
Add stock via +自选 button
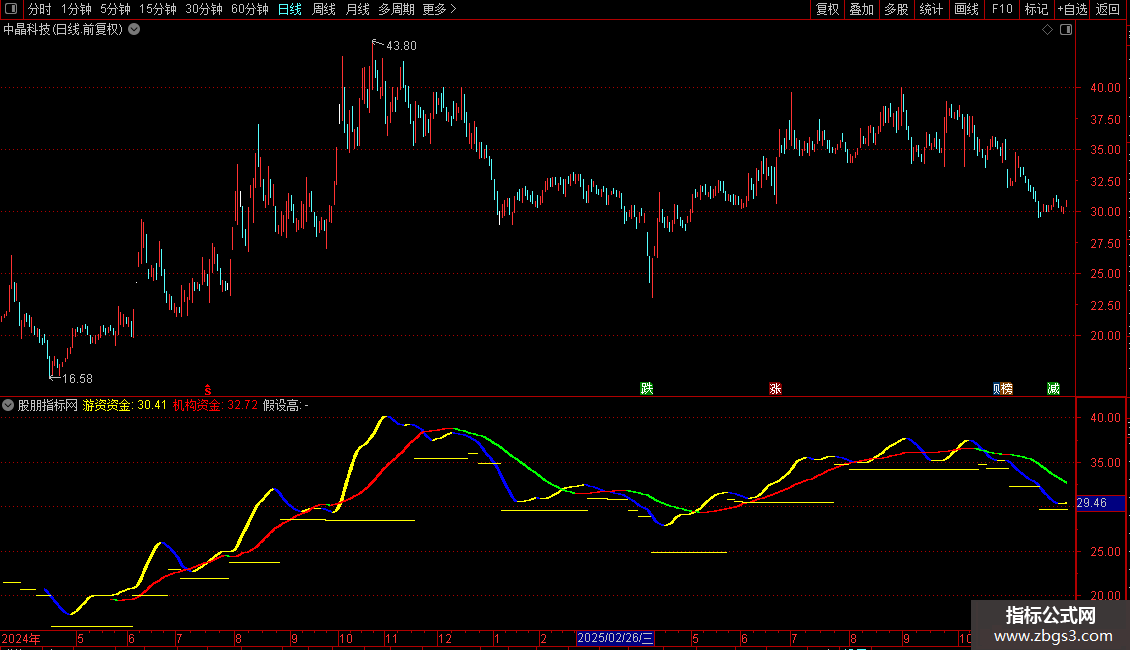pos(1071,9)
